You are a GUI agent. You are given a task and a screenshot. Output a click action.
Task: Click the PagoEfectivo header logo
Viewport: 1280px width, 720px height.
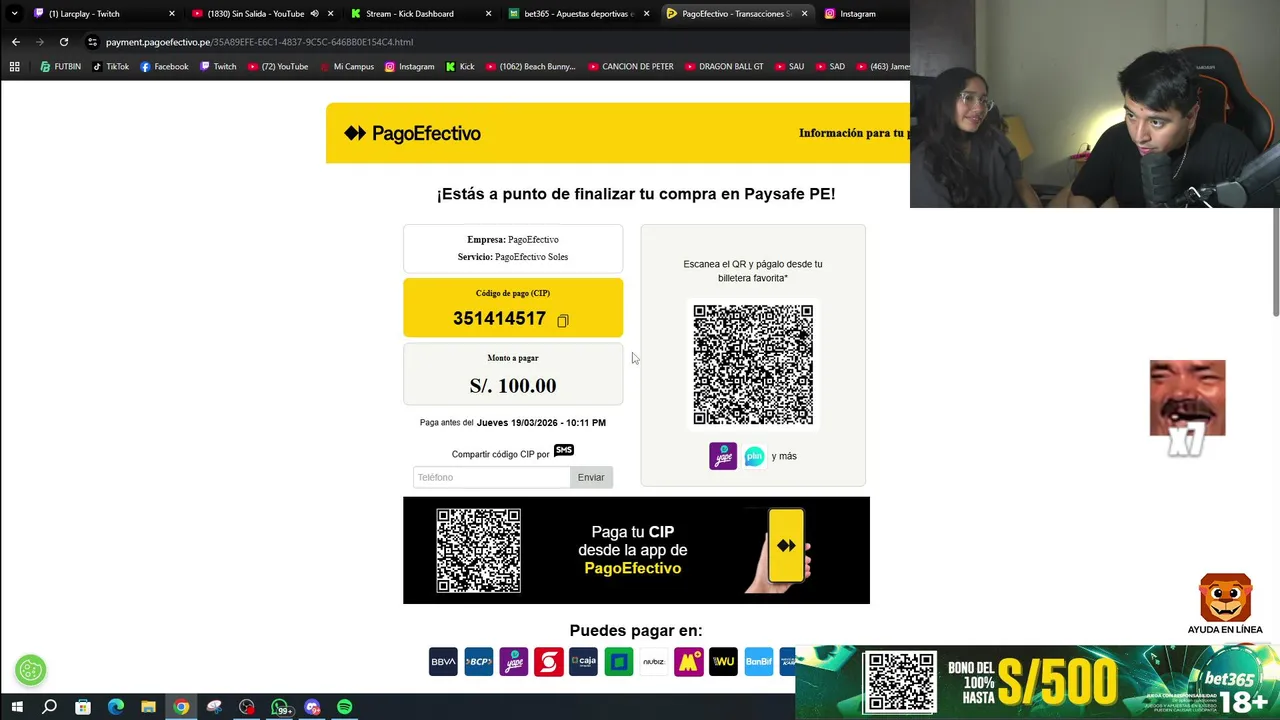pos(412,133)
